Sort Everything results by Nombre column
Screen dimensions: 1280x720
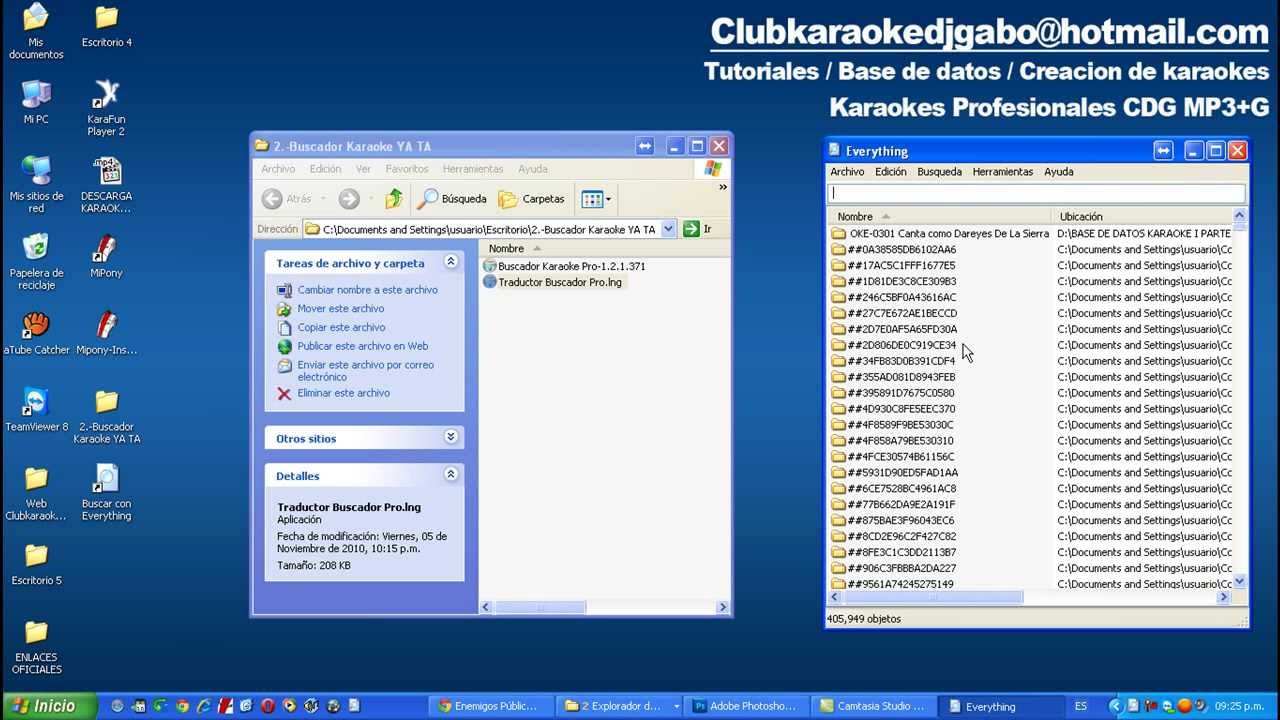pos(939,216)
